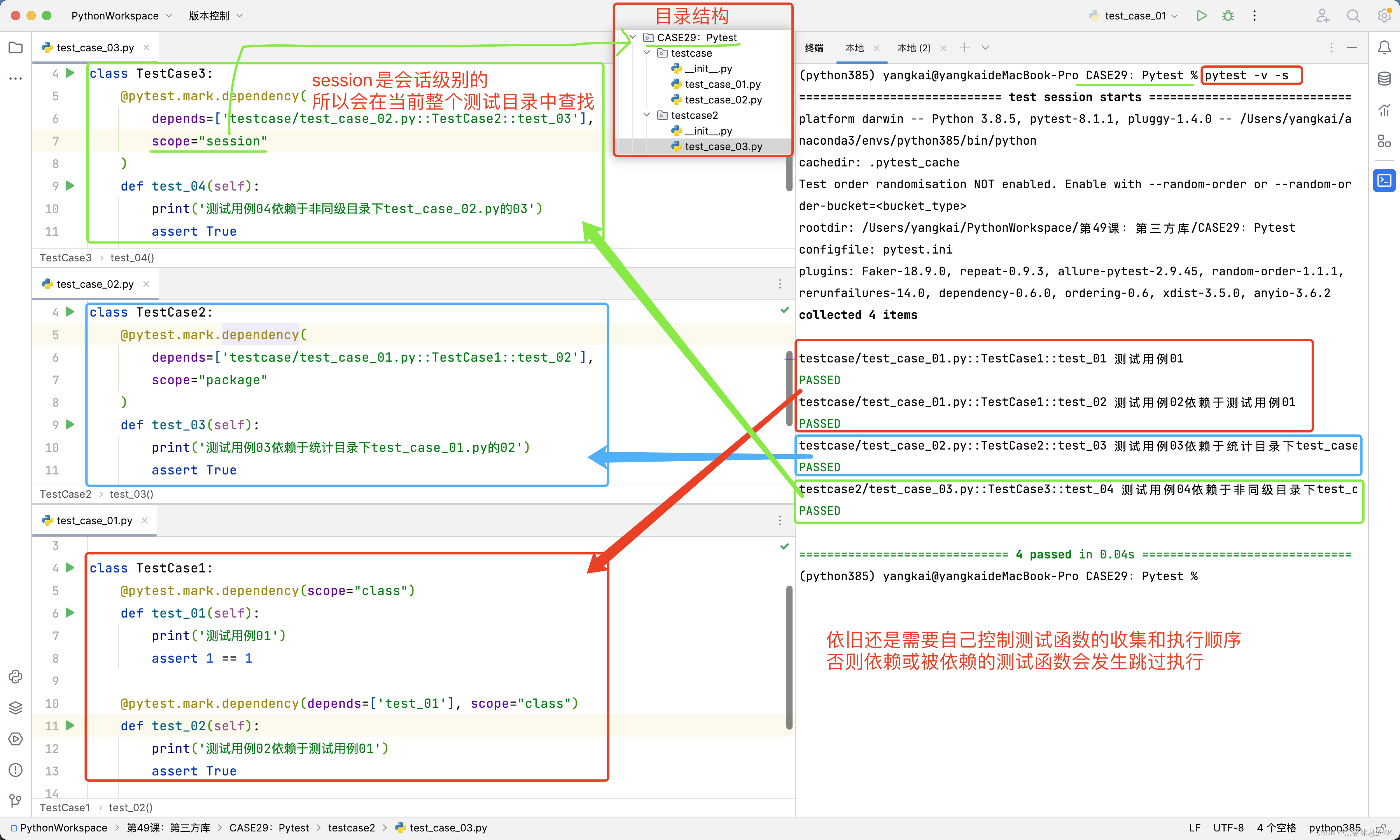Select the Terminal tool window icon
The image size is (1400, 840).
(x=1384, y=180)
